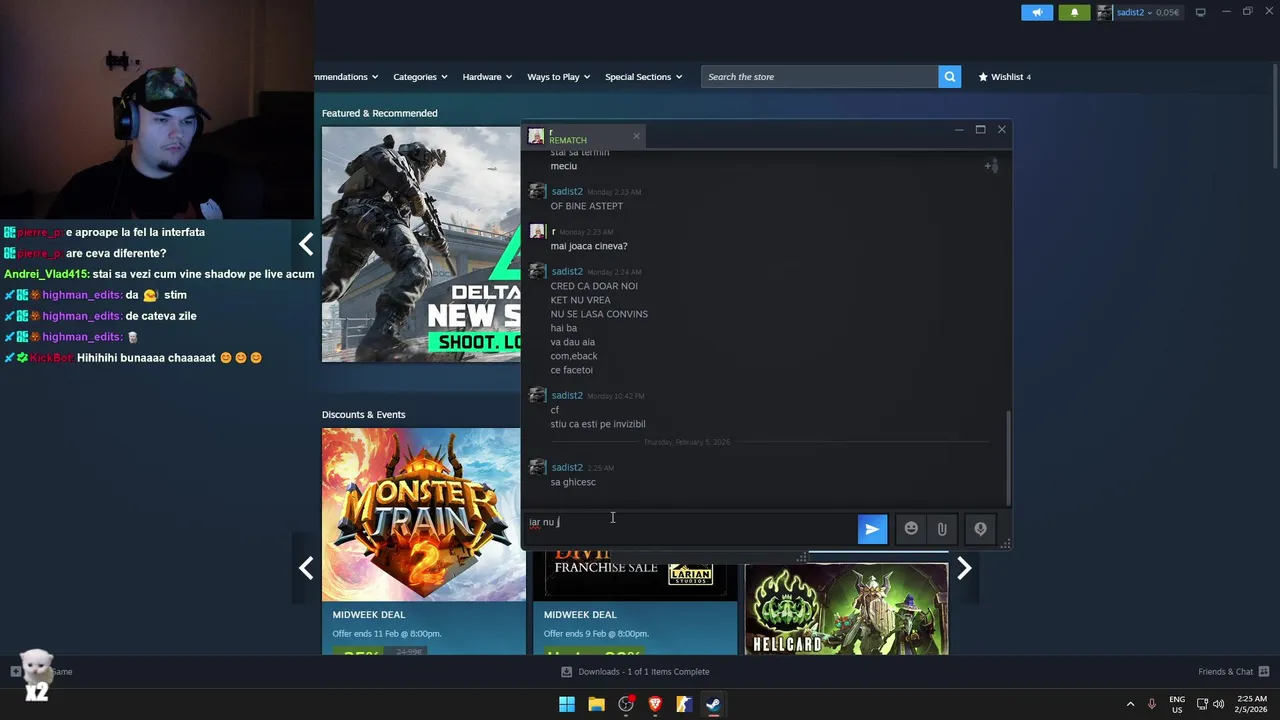This screenshot has height=720, width=1280.
Task: Click the chat attachment paperclip icon
Action: [x=942, y=529]
